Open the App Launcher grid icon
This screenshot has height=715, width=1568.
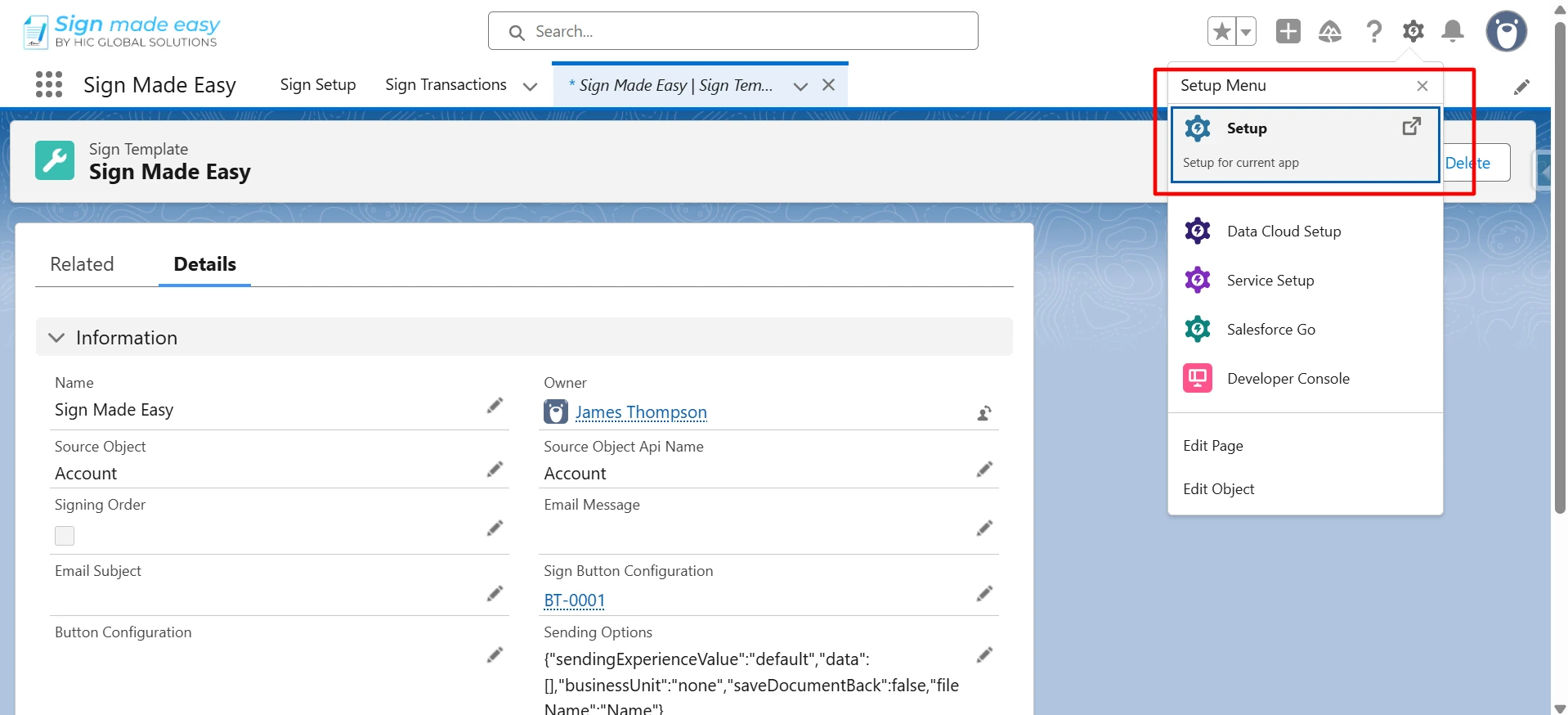[49, 84]
